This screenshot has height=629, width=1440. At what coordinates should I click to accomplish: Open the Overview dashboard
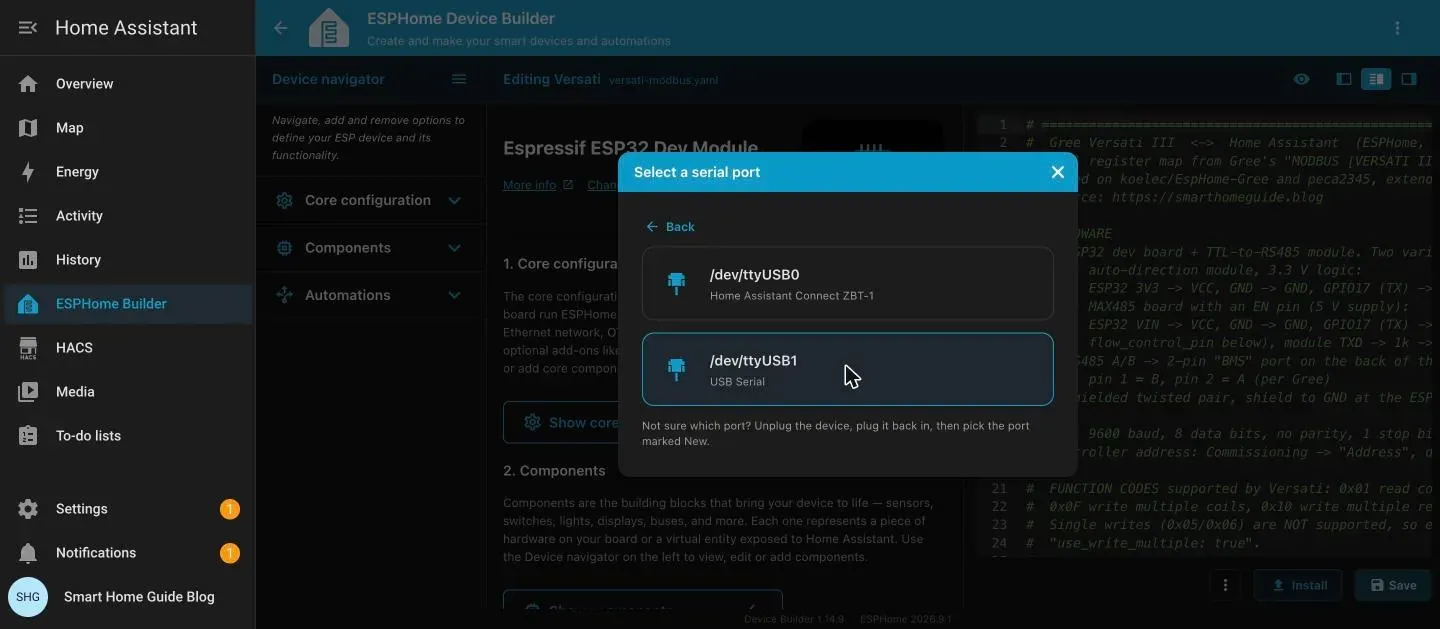coord(128,84)
